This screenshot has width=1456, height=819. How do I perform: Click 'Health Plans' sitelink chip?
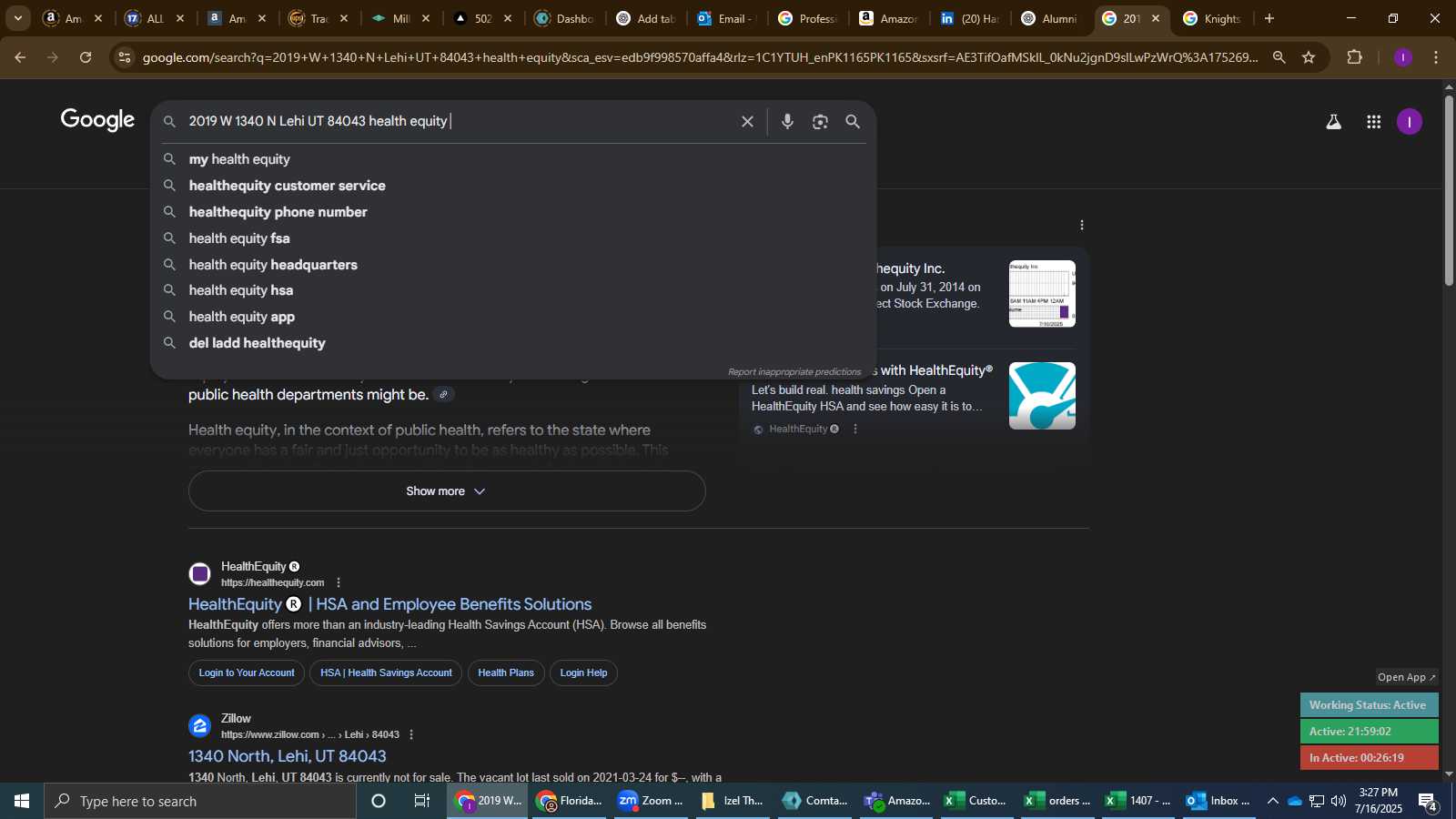[x=506, y=672]
